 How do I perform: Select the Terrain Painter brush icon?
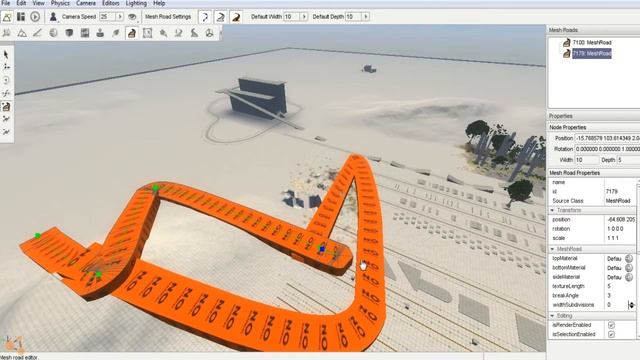38,33
